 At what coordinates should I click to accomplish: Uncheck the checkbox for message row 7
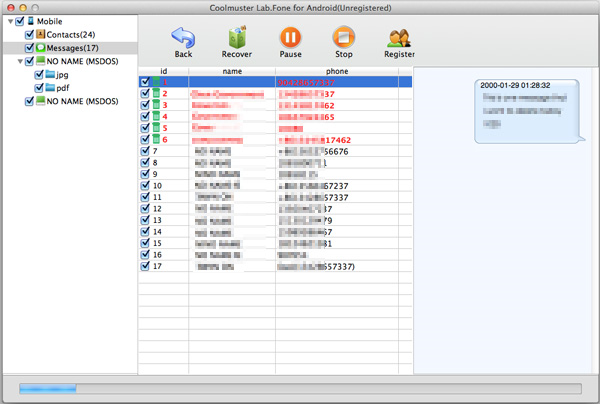(x=146, y=151)
